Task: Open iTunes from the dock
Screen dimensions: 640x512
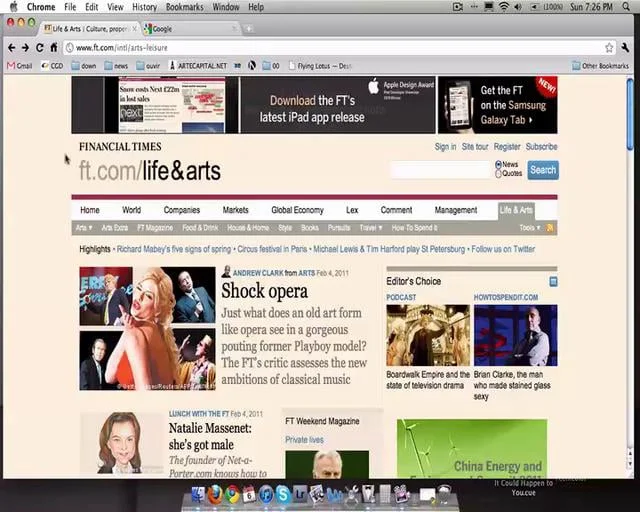Action: coord(266,495)
